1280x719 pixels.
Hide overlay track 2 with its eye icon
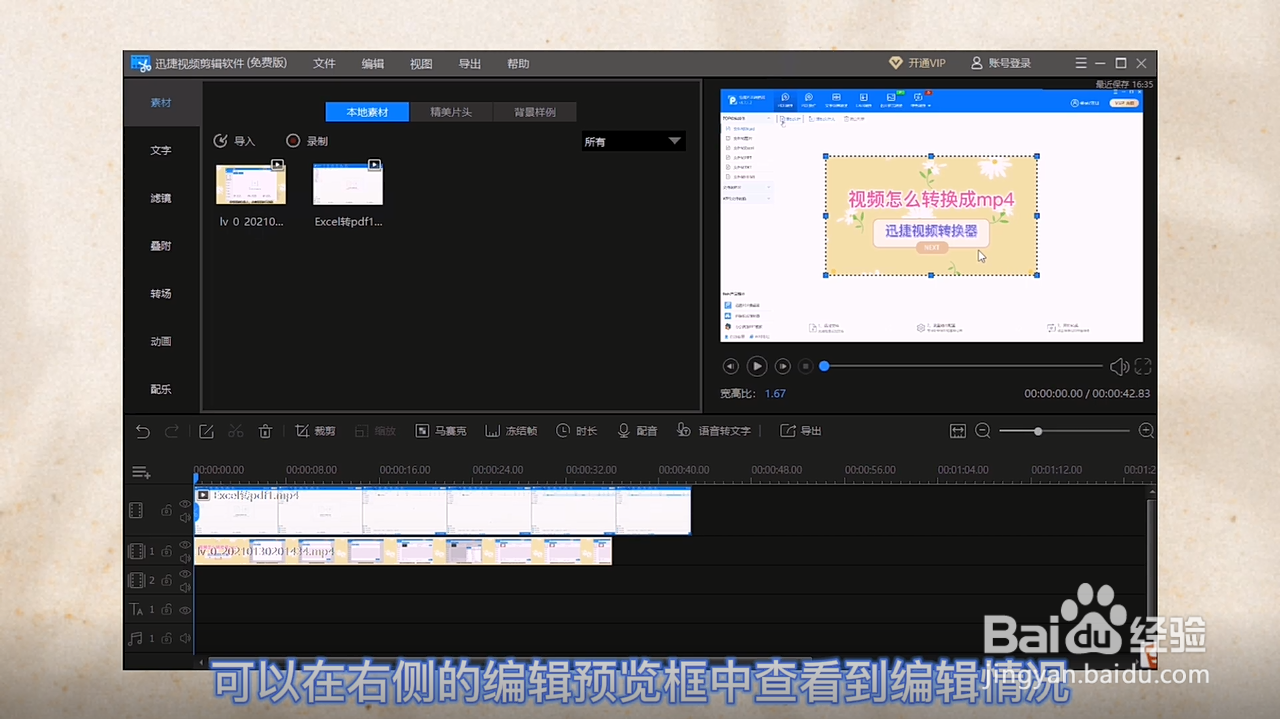184,574
